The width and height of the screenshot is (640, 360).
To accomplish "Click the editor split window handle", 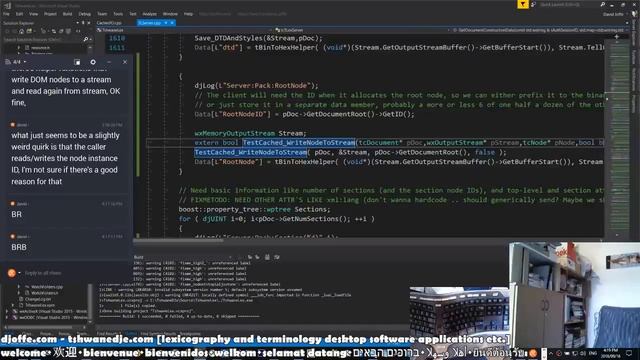I will tap(616, 37).
